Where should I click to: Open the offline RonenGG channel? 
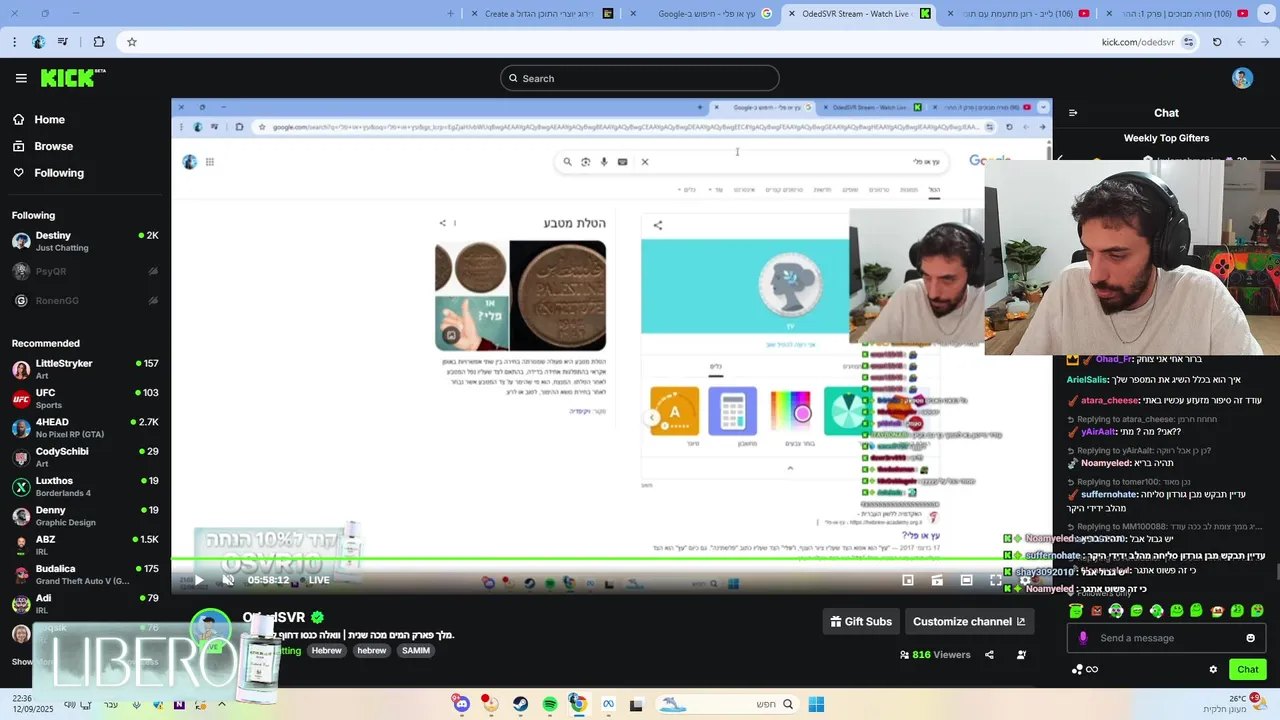(85, 300)
